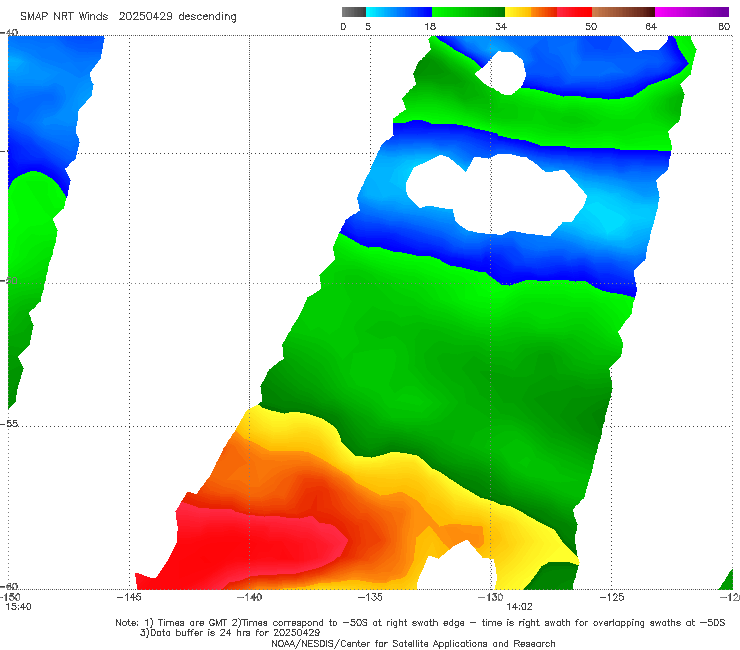
Task: Click the green segment of the color bar
Action: tap(468, 12)
